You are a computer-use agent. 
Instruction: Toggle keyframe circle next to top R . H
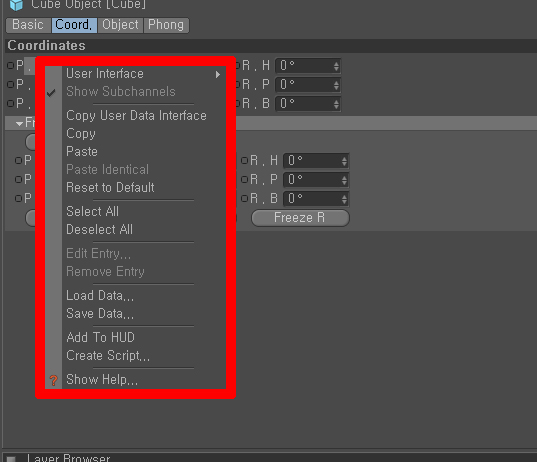(x=238, y=65)
